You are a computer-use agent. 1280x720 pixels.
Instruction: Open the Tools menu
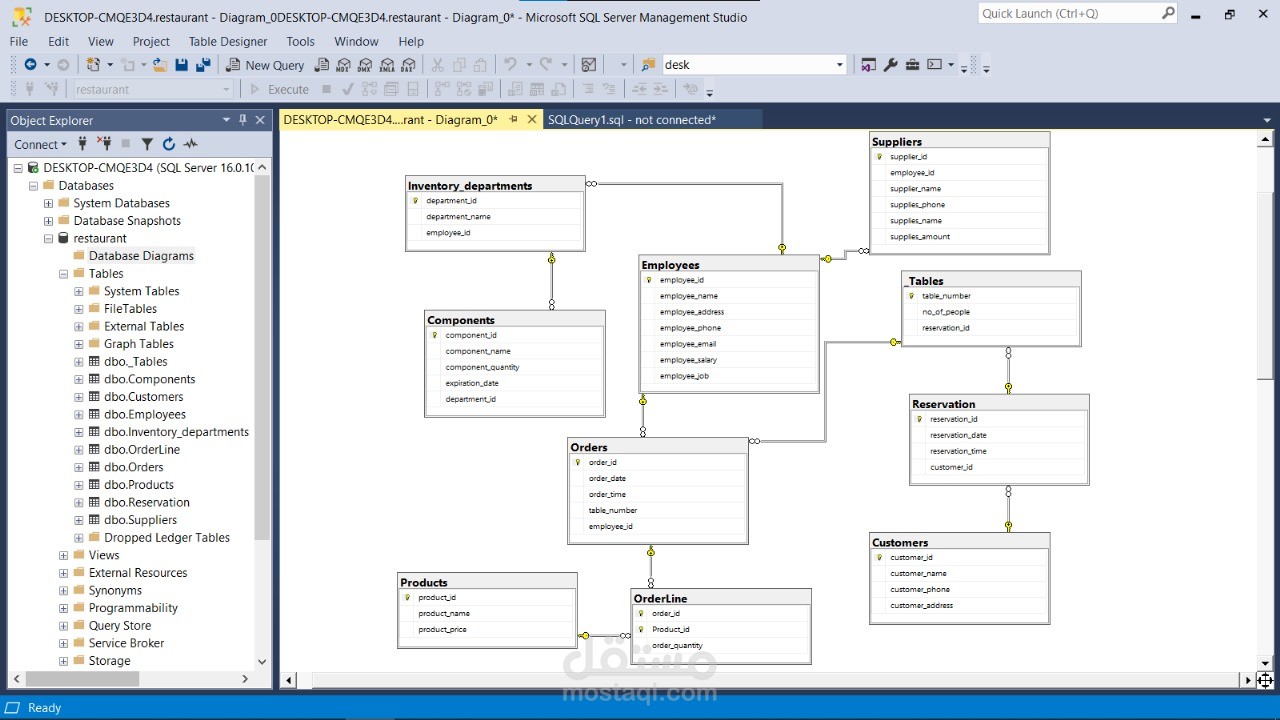300,41
